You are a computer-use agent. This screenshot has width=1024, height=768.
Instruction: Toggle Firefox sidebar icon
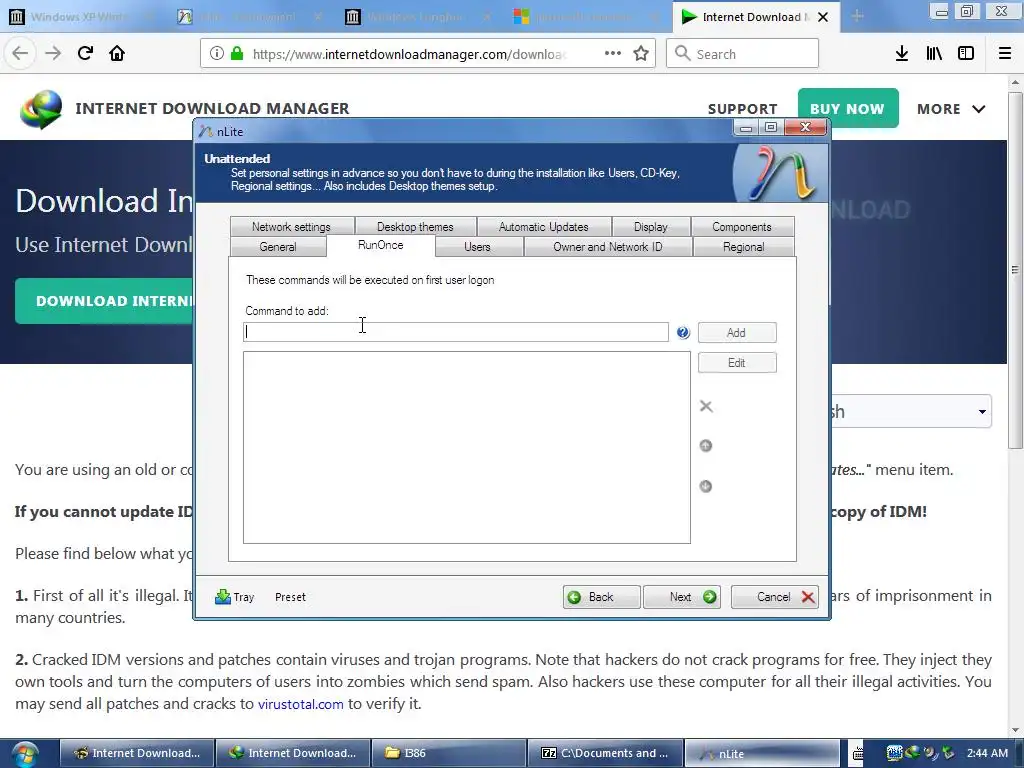click(x=966, y=54)
